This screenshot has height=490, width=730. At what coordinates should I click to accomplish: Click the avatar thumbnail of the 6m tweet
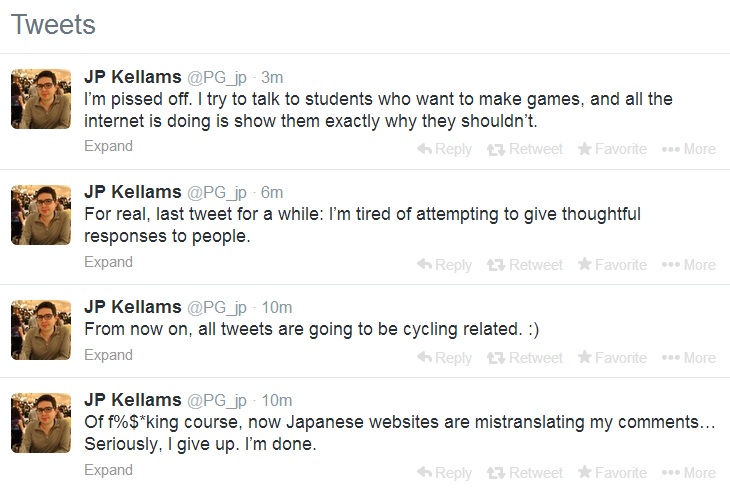click(41, 215)
